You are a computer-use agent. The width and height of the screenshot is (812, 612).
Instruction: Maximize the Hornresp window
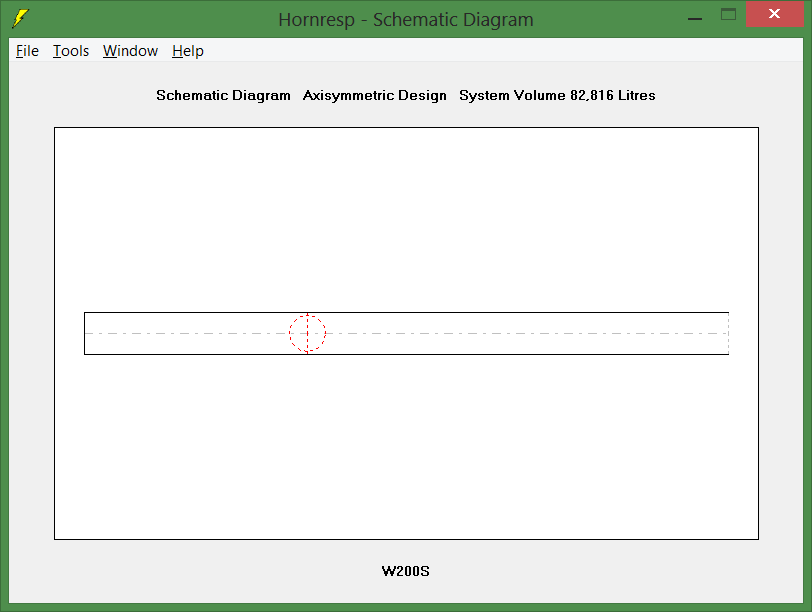point(728,14)
